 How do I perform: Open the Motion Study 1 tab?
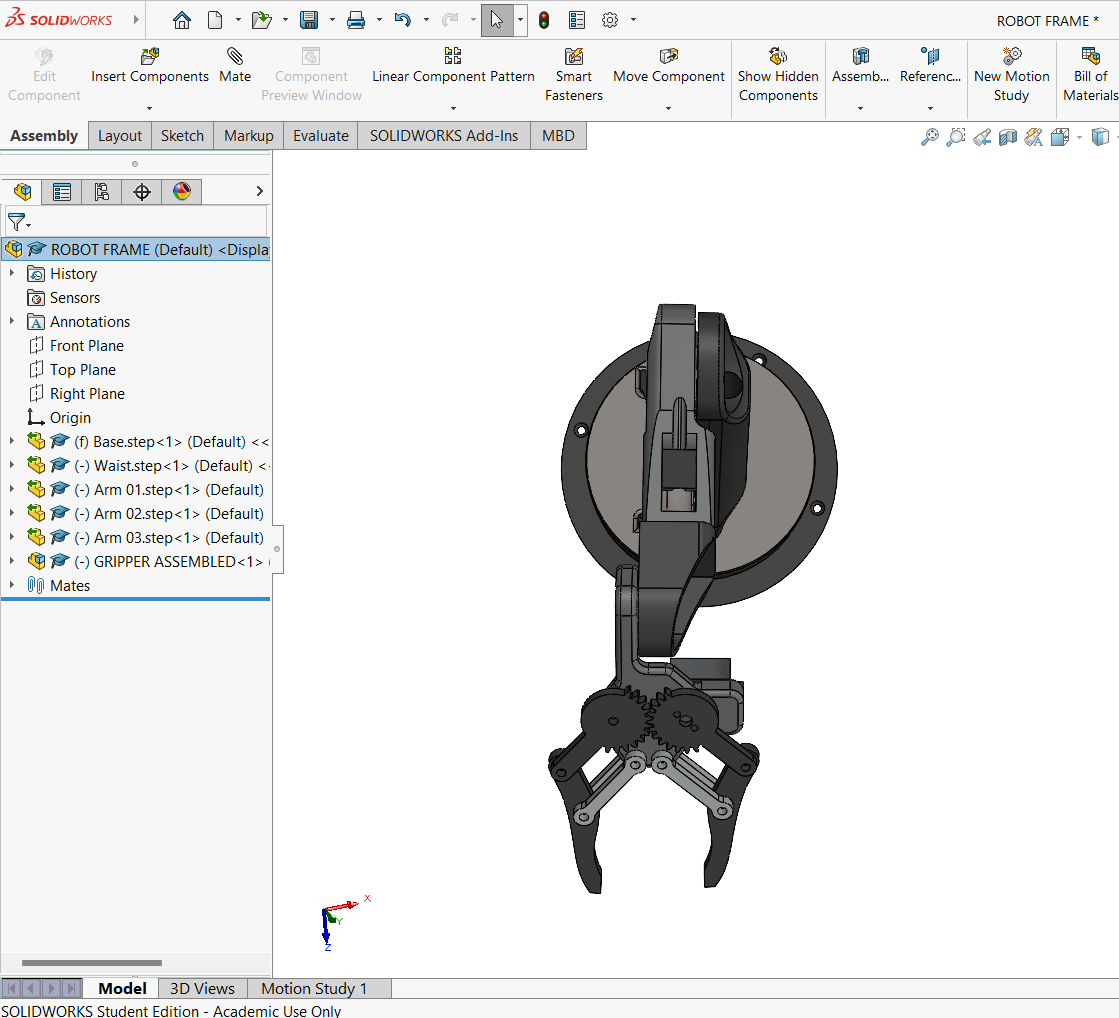[x=314, y=988]
